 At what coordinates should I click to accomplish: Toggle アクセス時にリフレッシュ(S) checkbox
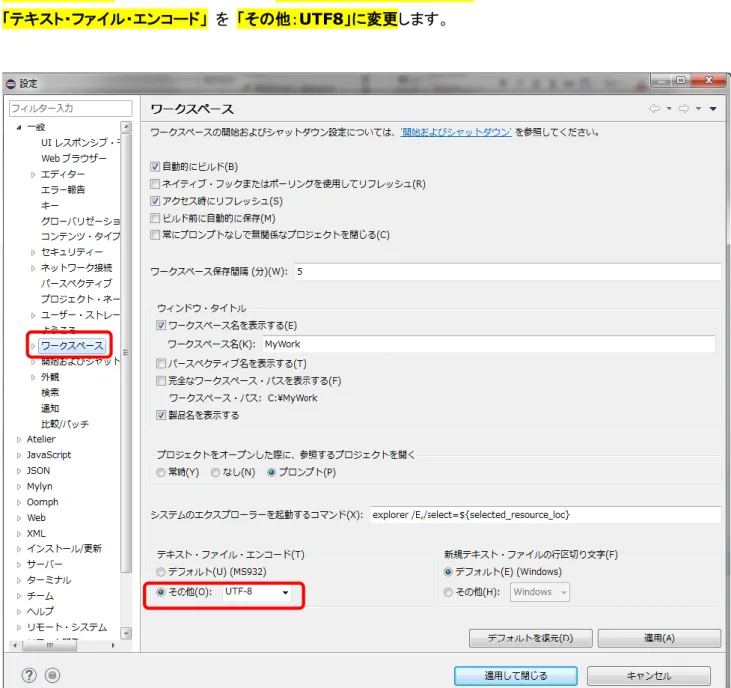(155, 201)
